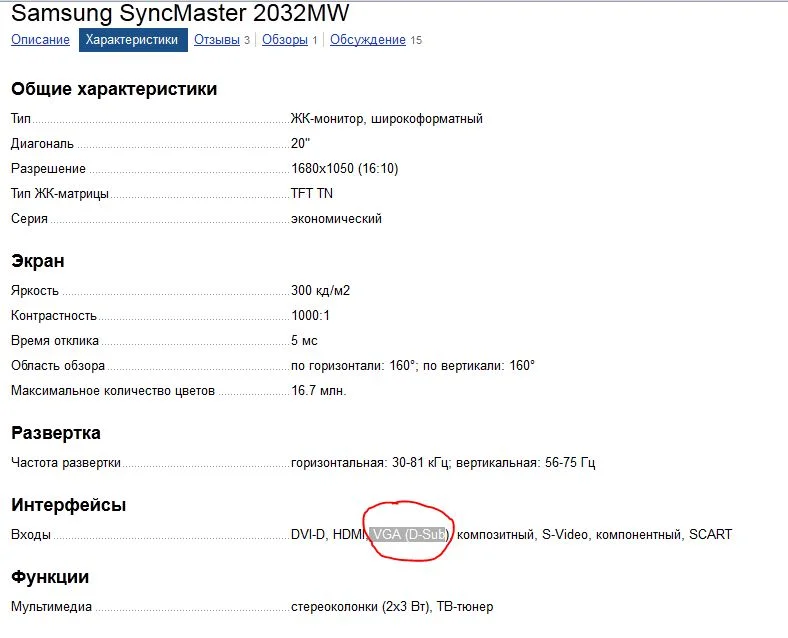This screenshot has height=638, width=788.
Task: Click the Тип ЖК-матрицы label
Action: (60, 194)
